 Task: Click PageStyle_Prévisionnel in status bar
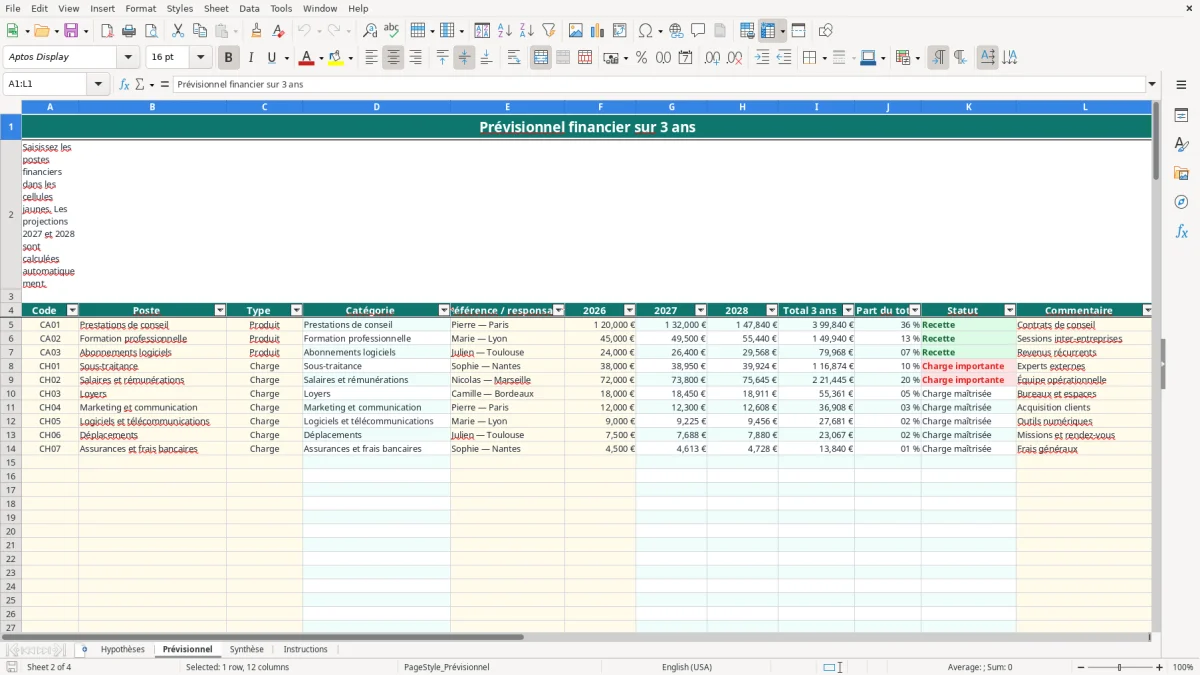446,667
